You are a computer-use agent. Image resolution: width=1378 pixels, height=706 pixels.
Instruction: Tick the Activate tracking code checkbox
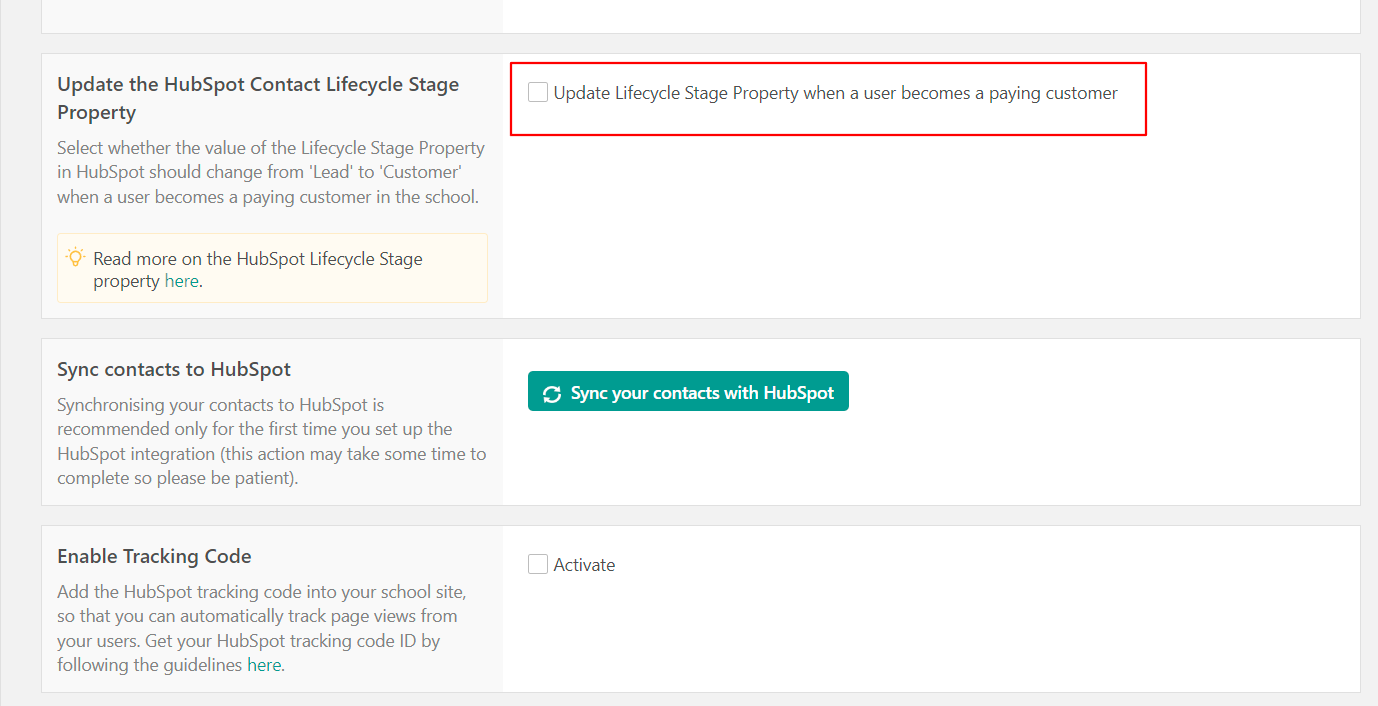[x=538, y=564]
